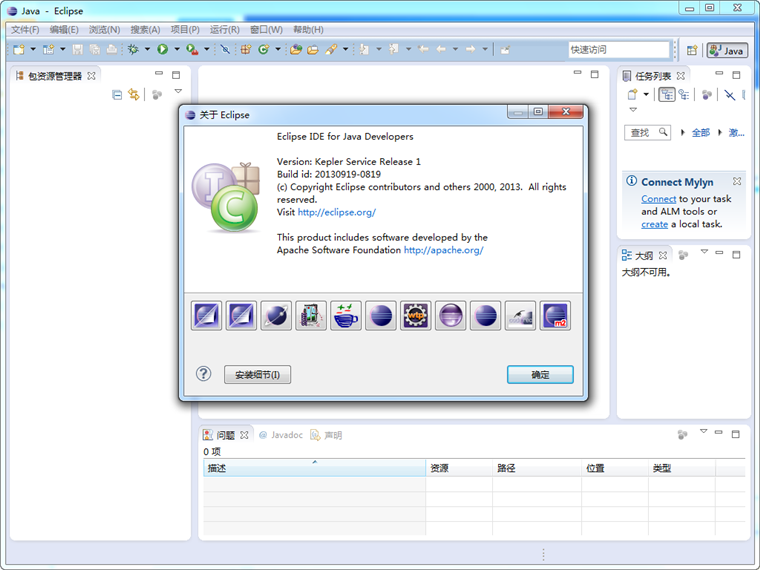This screenshot has width=760, height=570.
Task: Click the planet orbit feature icon
Action: point(276,316)
